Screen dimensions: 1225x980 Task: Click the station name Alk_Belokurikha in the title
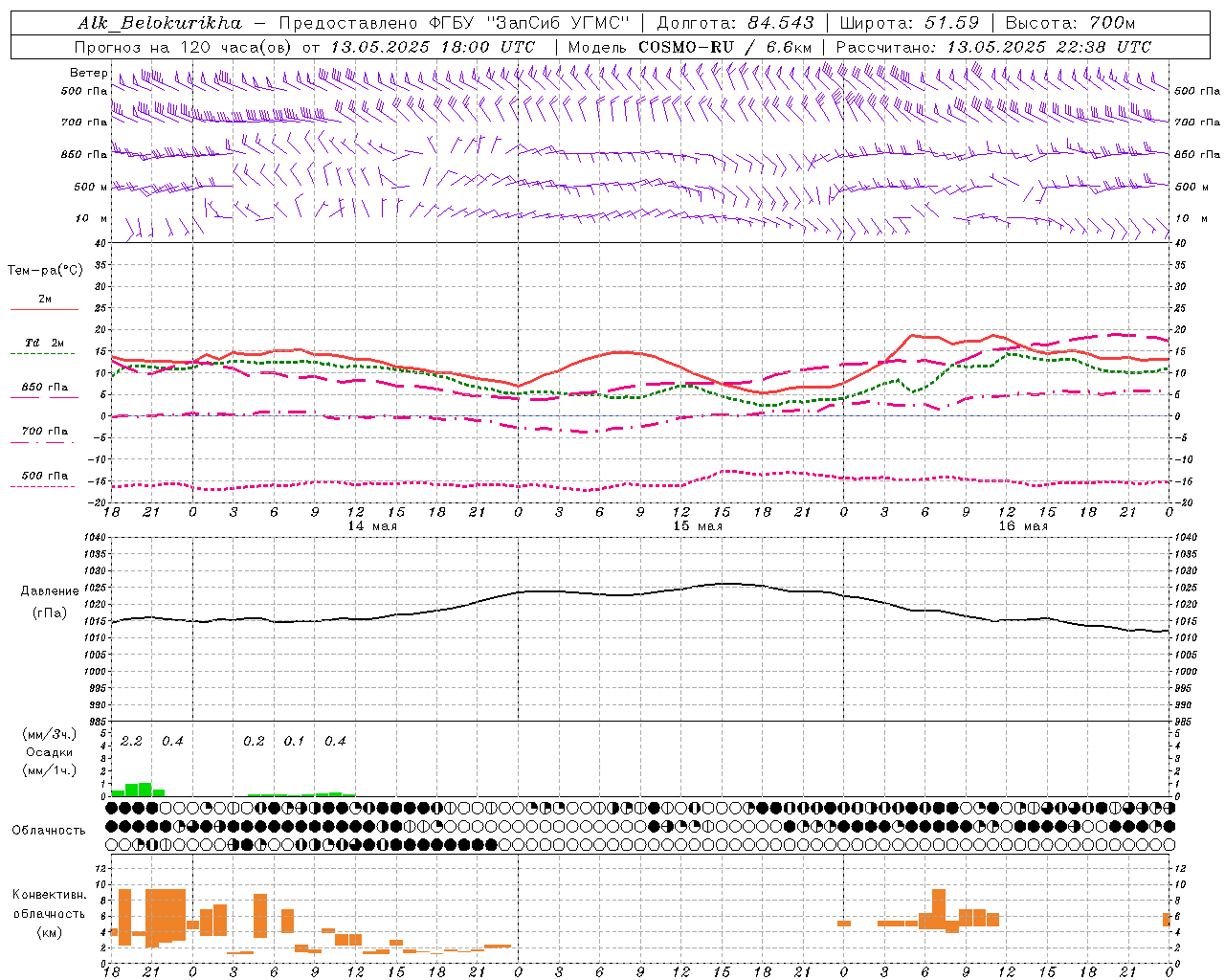[160, 23]
